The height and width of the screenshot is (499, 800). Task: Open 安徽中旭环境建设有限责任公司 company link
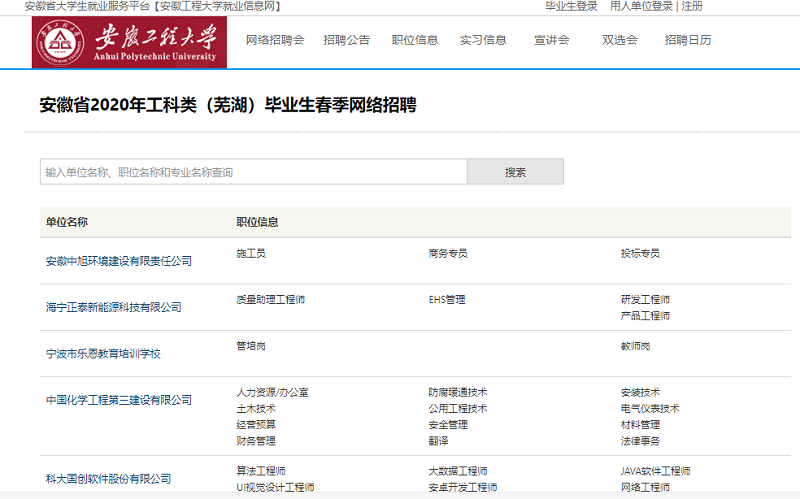click(x=118, y=261)
